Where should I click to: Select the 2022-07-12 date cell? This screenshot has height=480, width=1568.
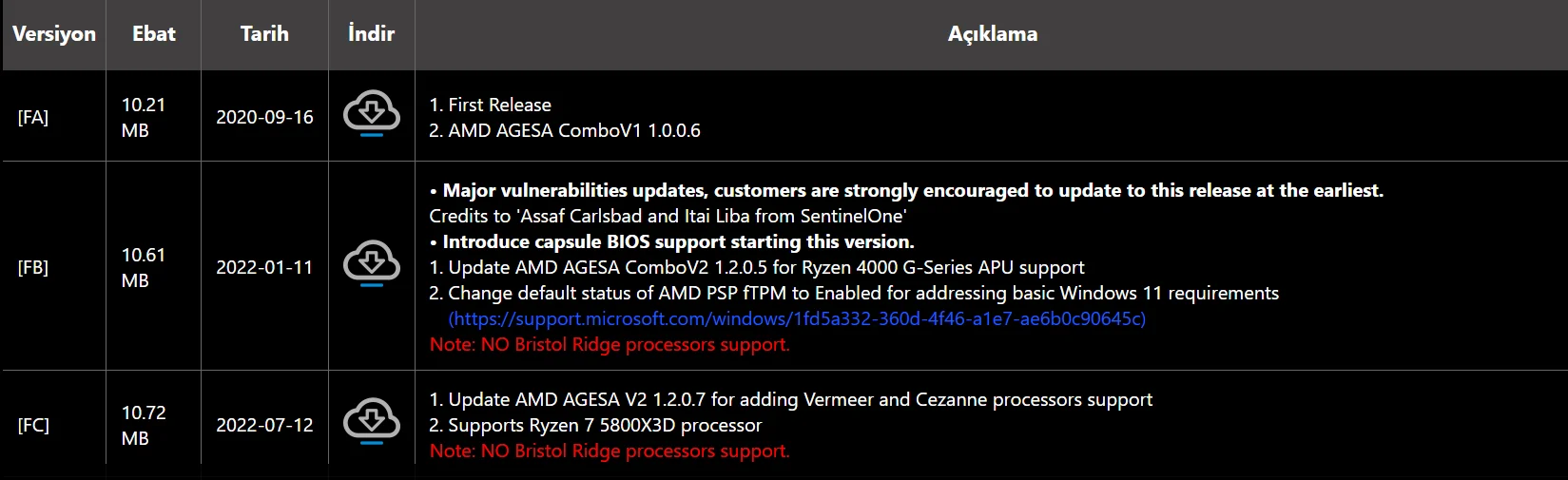(x=264, y=425)
